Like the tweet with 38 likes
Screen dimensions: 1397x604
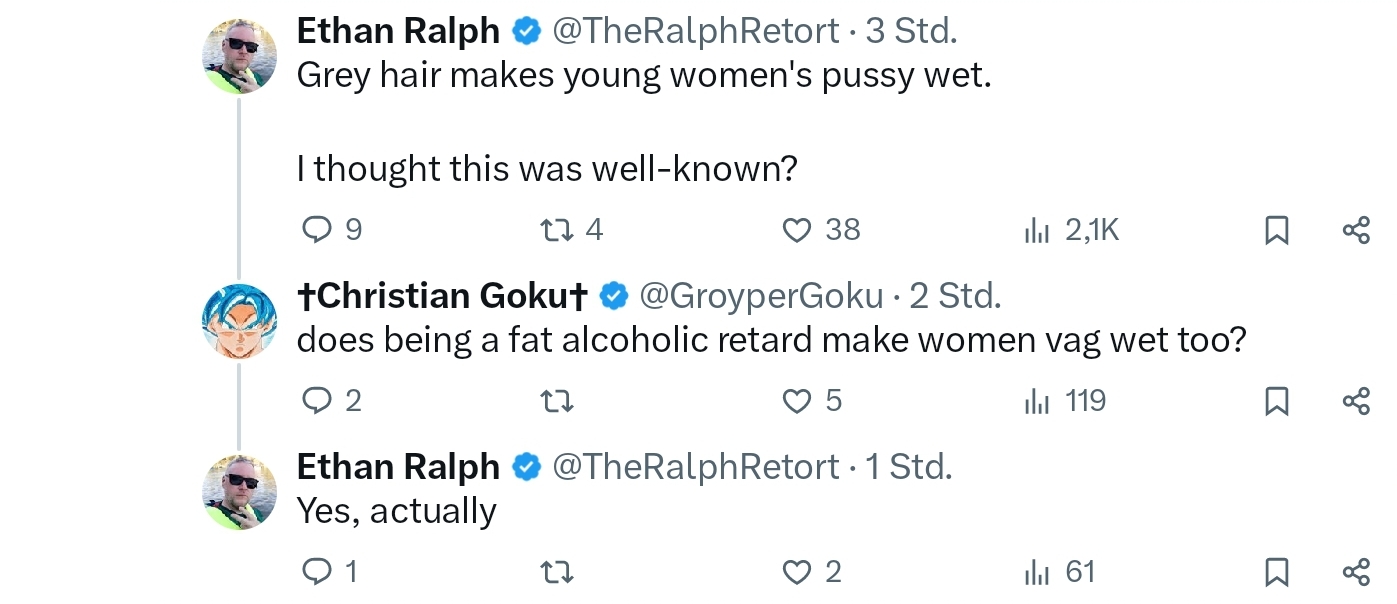click(x=796, y=231)
